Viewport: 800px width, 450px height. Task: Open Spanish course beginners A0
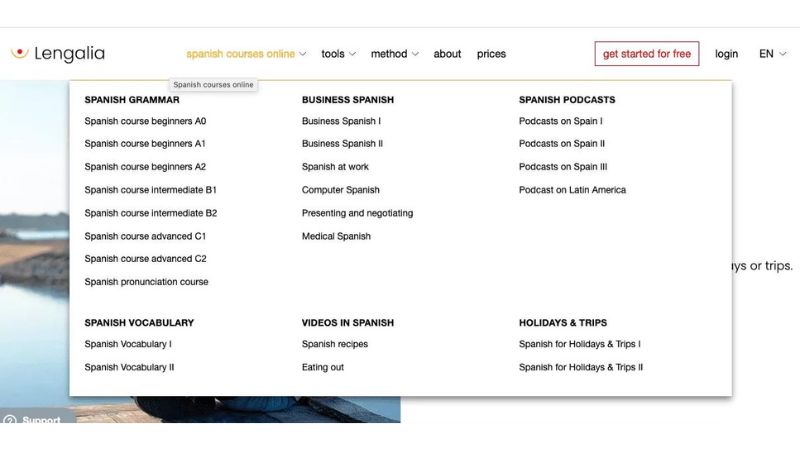pyautogui.click(x=145, y=121)
